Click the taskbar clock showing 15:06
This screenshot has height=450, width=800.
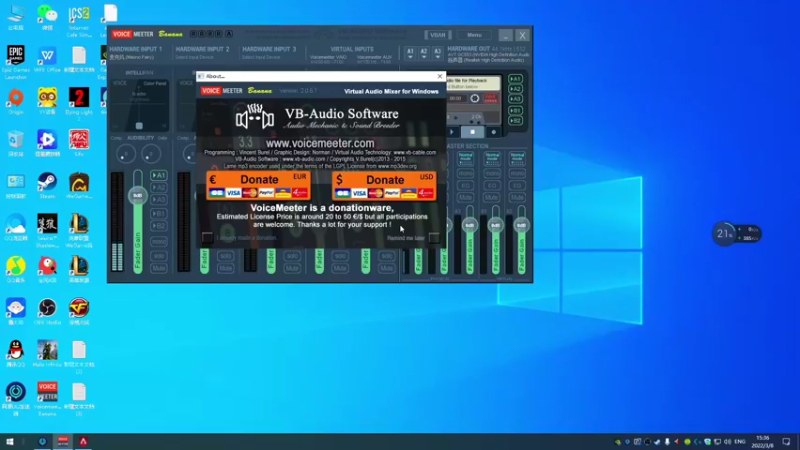[764, 441]
